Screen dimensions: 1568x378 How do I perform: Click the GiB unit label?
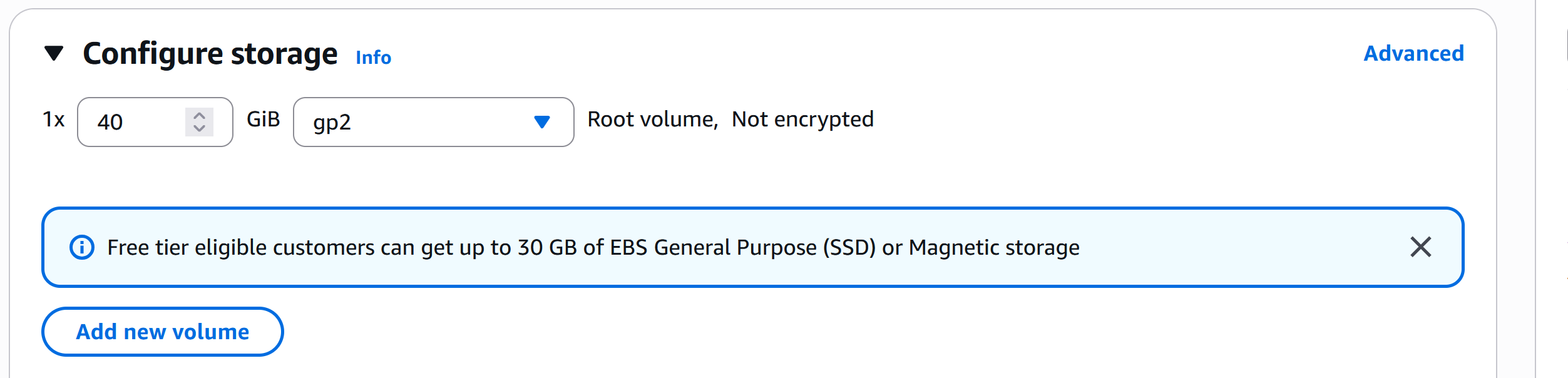click(x=264, y=119)
